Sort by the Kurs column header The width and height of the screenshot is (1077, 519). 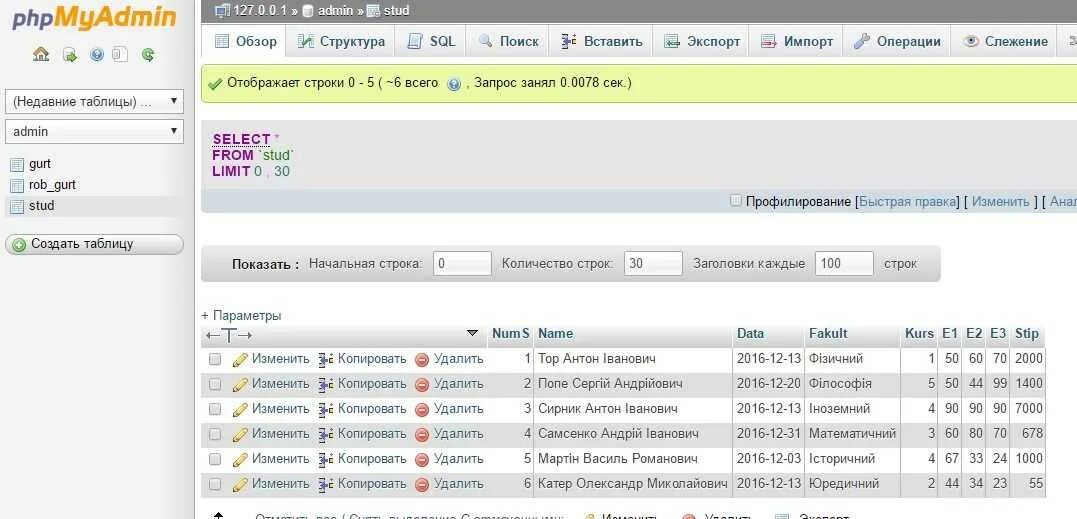(x=919, y=334)
